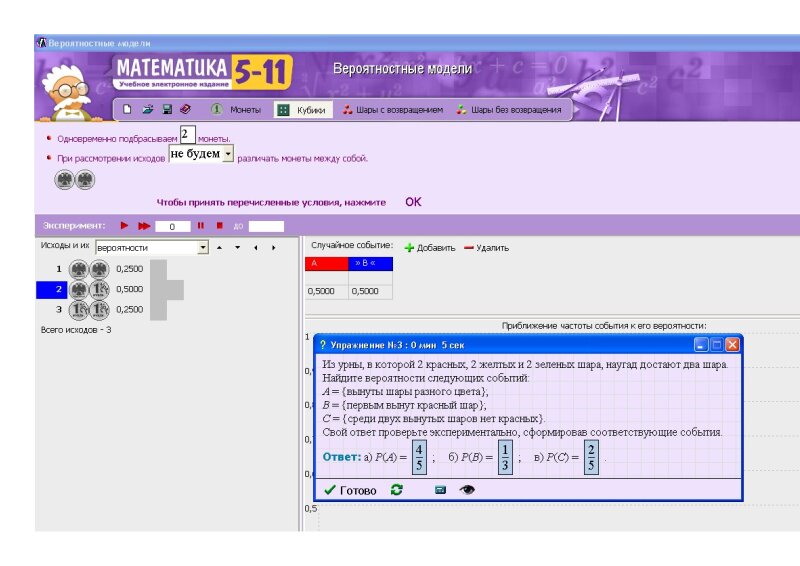Click Добавить to add random event
800x566 pixels.
[429, 247]
